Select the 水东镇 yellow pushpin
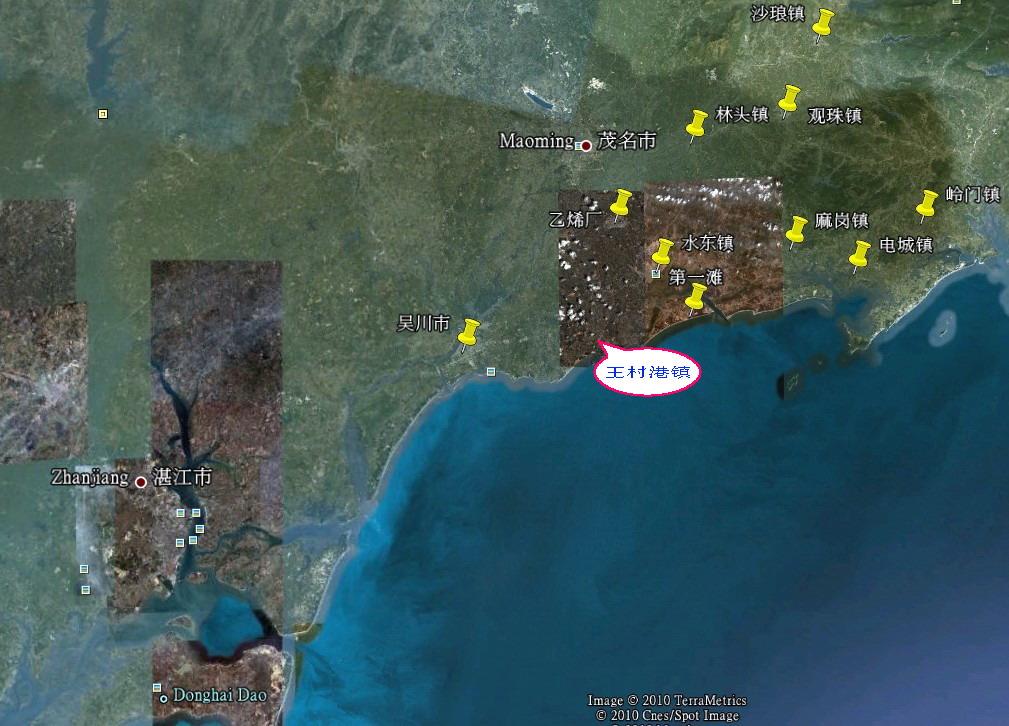The height and width of the screenshot is (726, 1009). tap(663, 251)
